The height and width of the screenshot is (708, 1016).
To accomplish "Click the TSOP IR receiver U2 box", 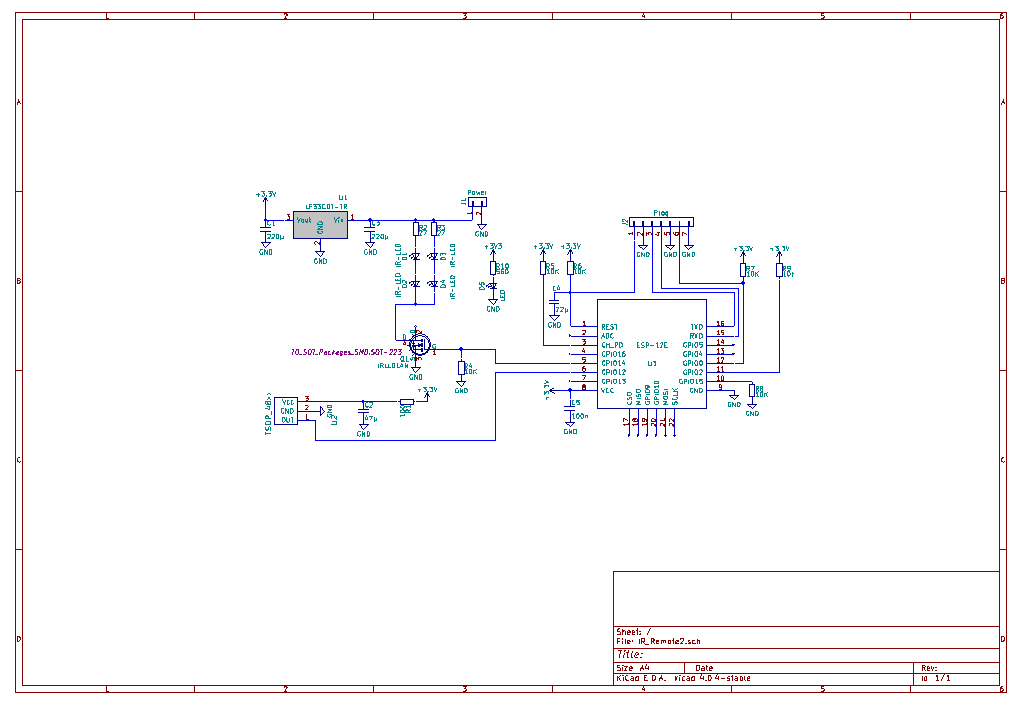I will (x=286, y=411).
